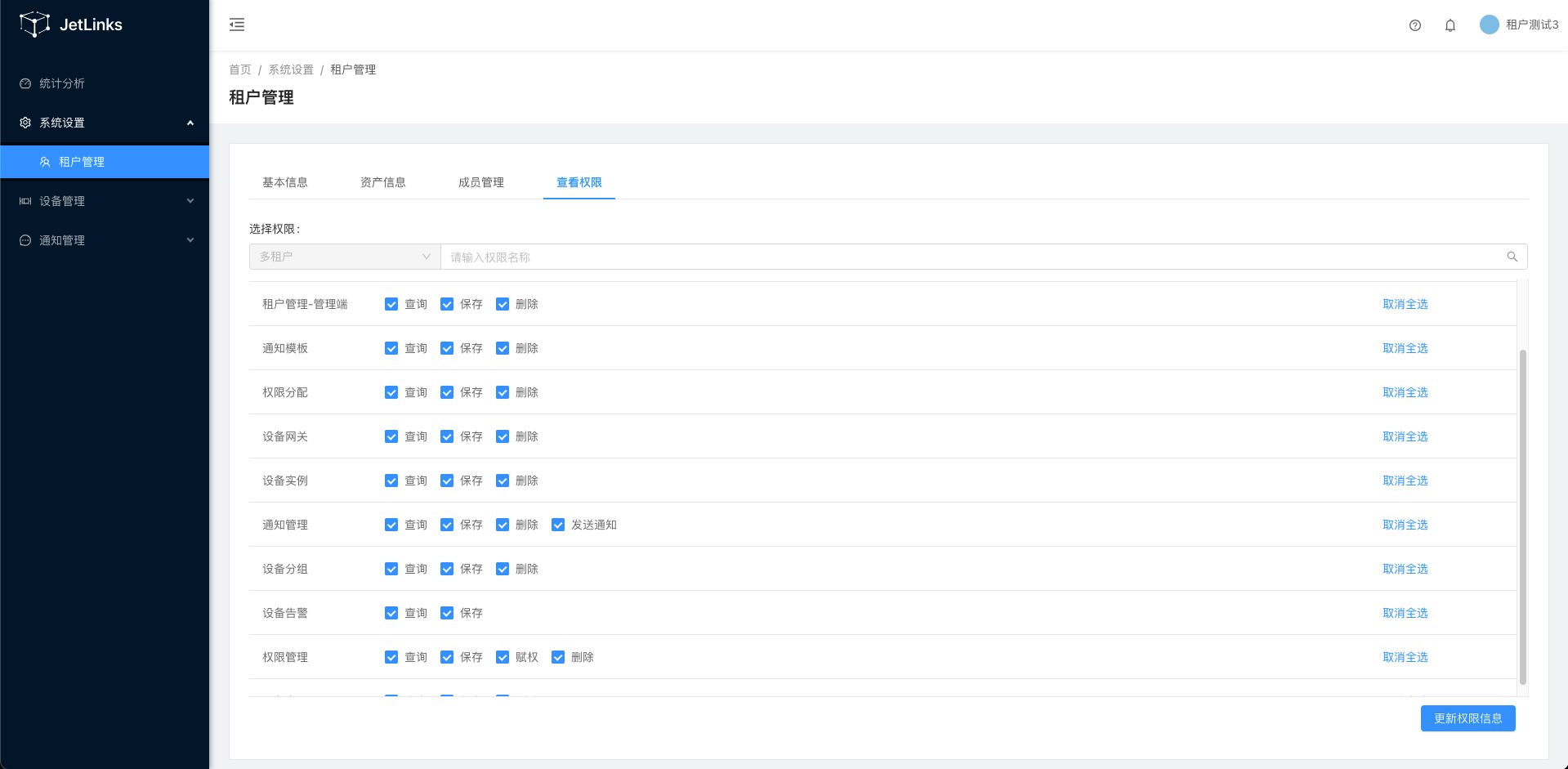
Task: Select the 查看权限 tab
Action: click(579, 182)
